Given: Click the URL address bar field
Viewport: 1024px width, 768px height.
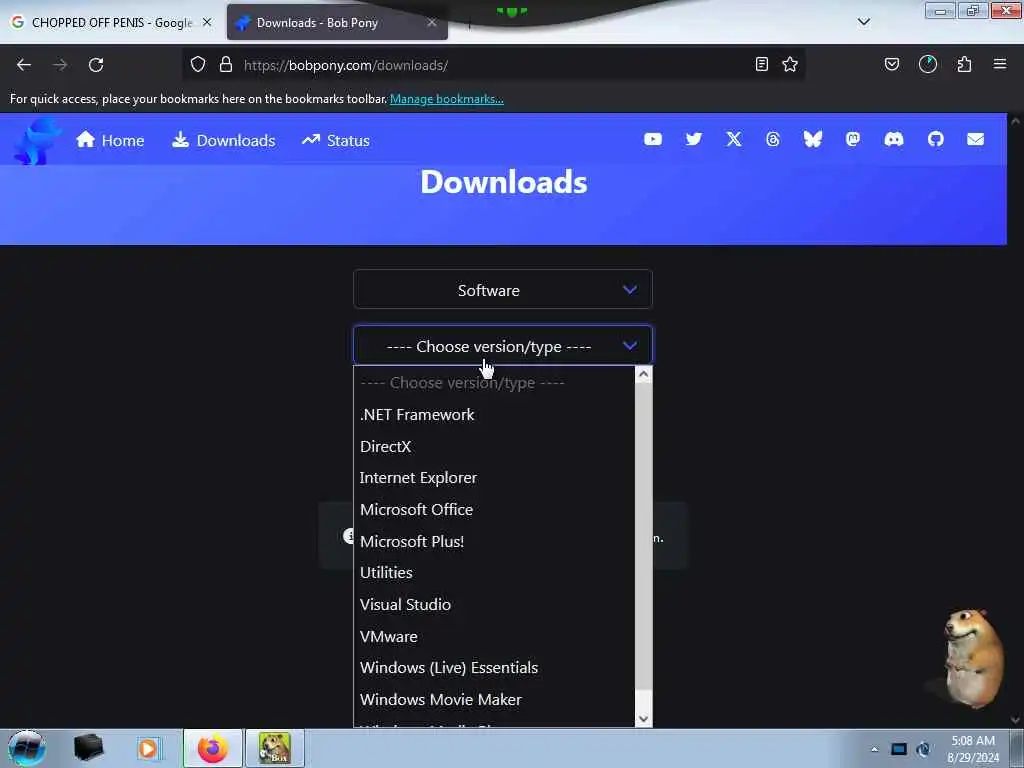Looking at the screenshot, I should point(496,65).
